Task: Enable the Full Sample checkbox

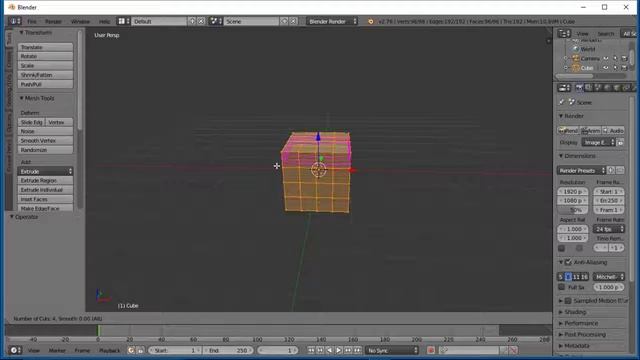Action: click(x=562, y=287)
